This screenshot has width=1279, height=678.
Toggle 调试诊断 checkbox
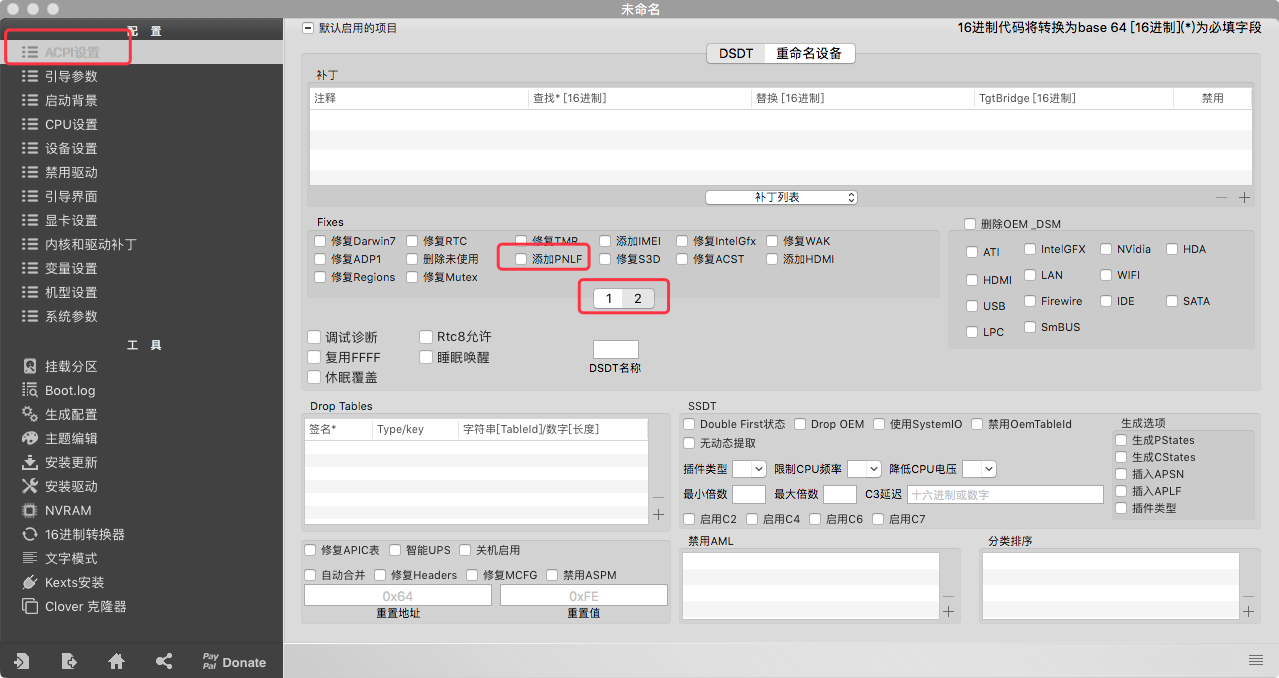314,338
